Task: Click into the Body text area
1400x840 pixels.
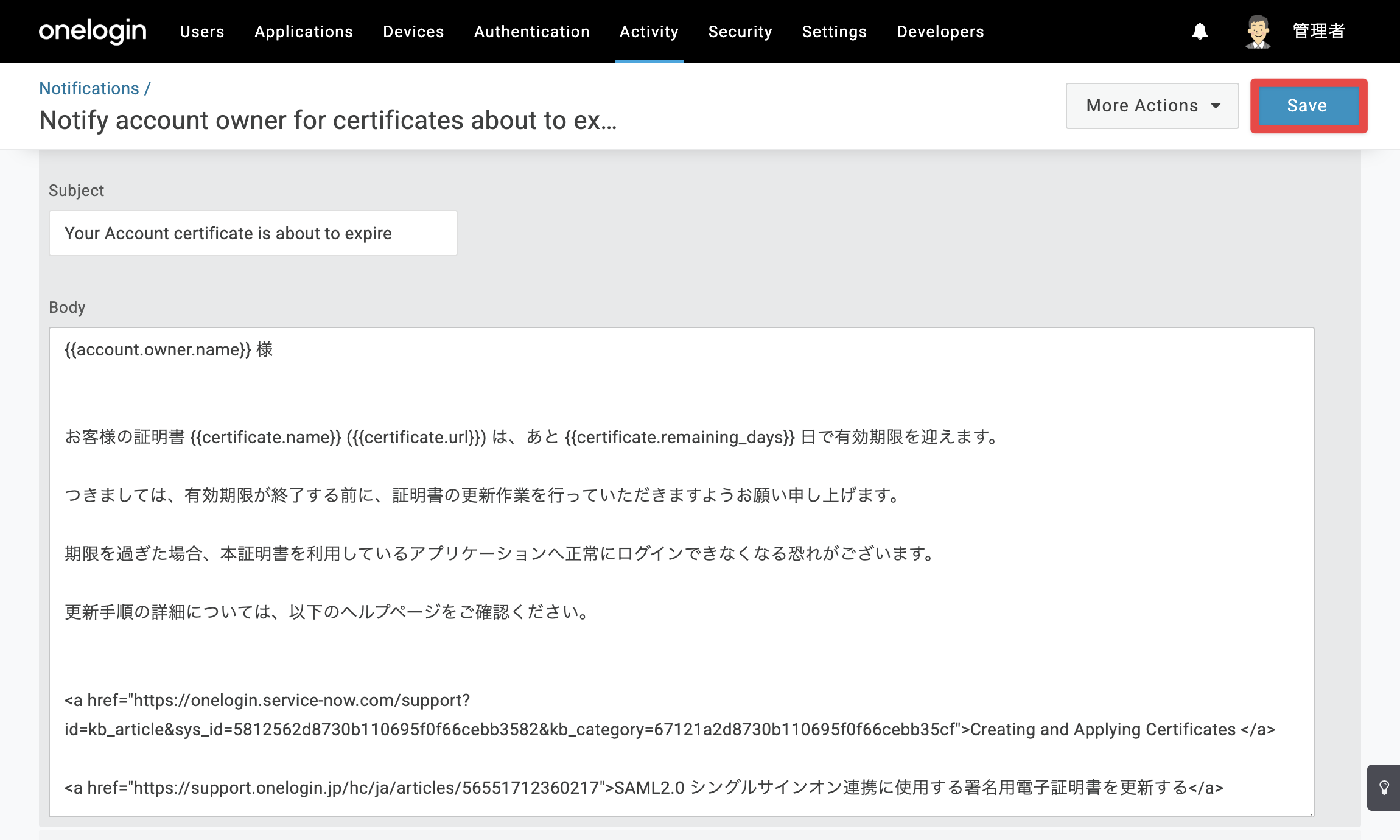Action: 682,572
